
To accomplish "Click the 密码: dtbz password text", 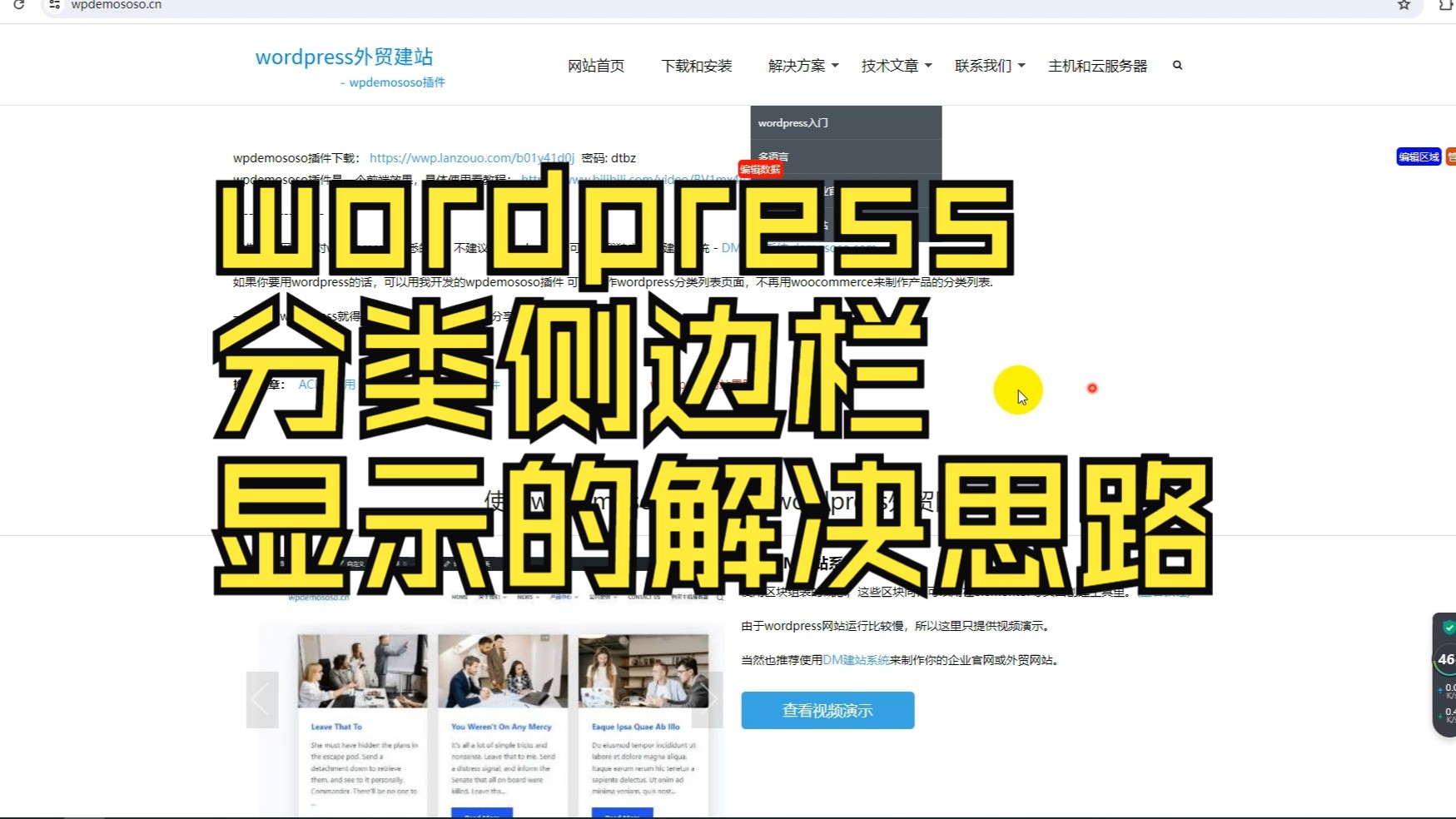I will (609, 158).
